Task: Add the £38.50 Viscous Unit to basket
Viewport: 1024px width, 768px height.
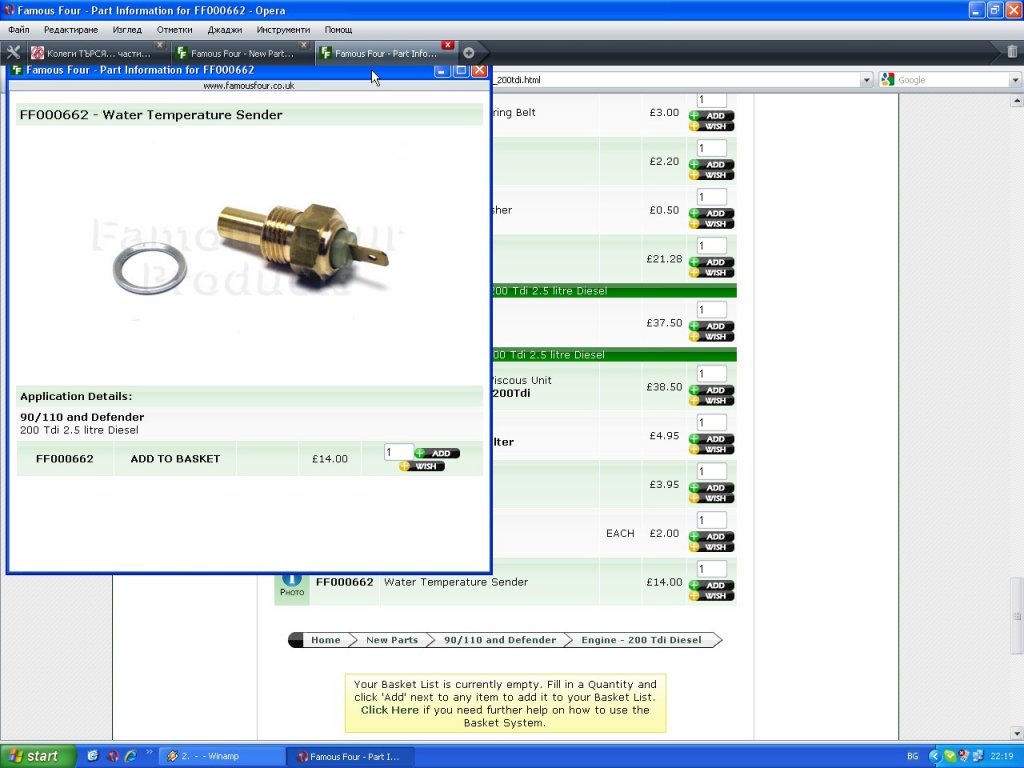Action: (x=712, y=390)
